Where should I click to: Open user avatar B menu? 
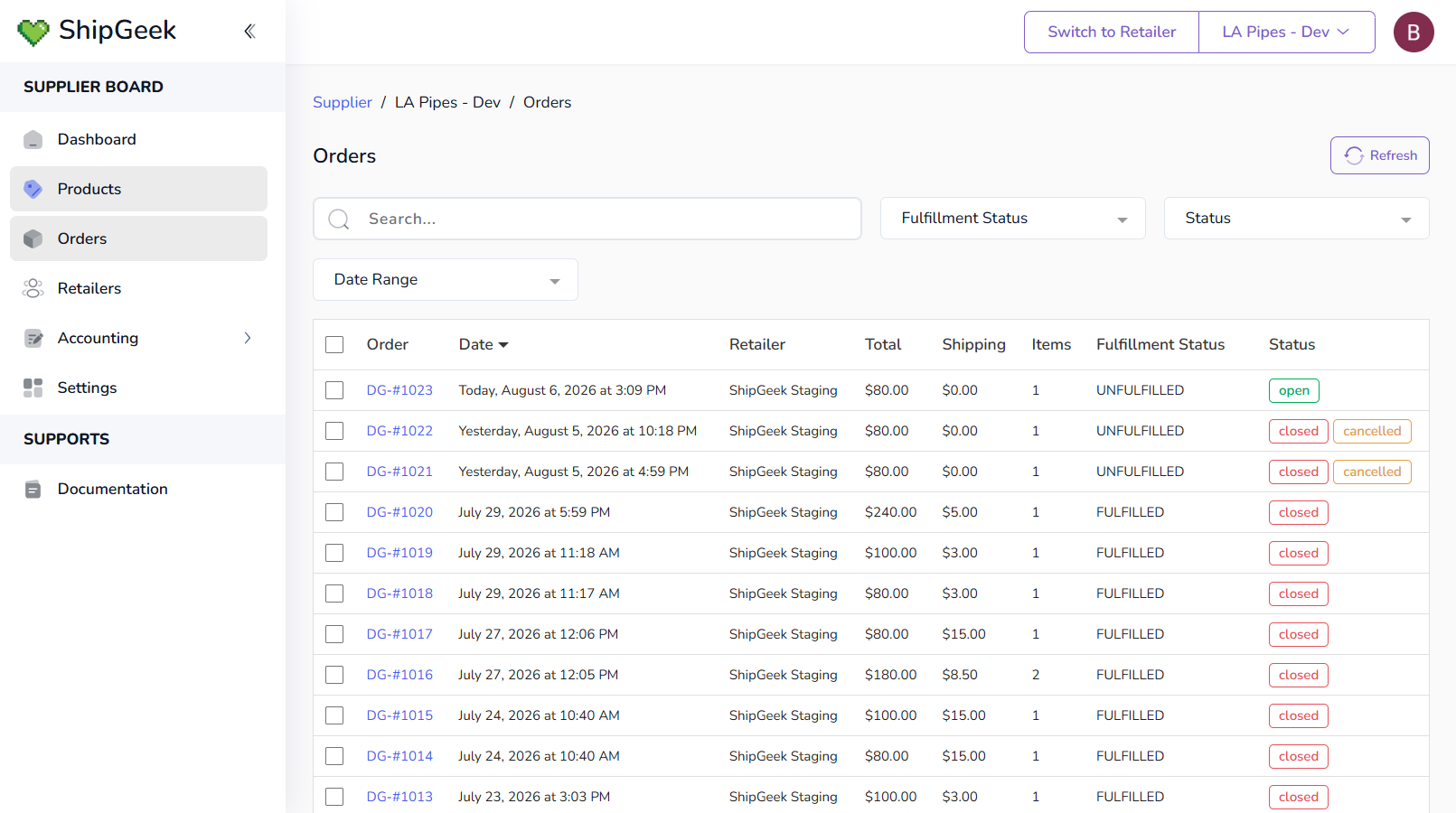[1414, 32]
